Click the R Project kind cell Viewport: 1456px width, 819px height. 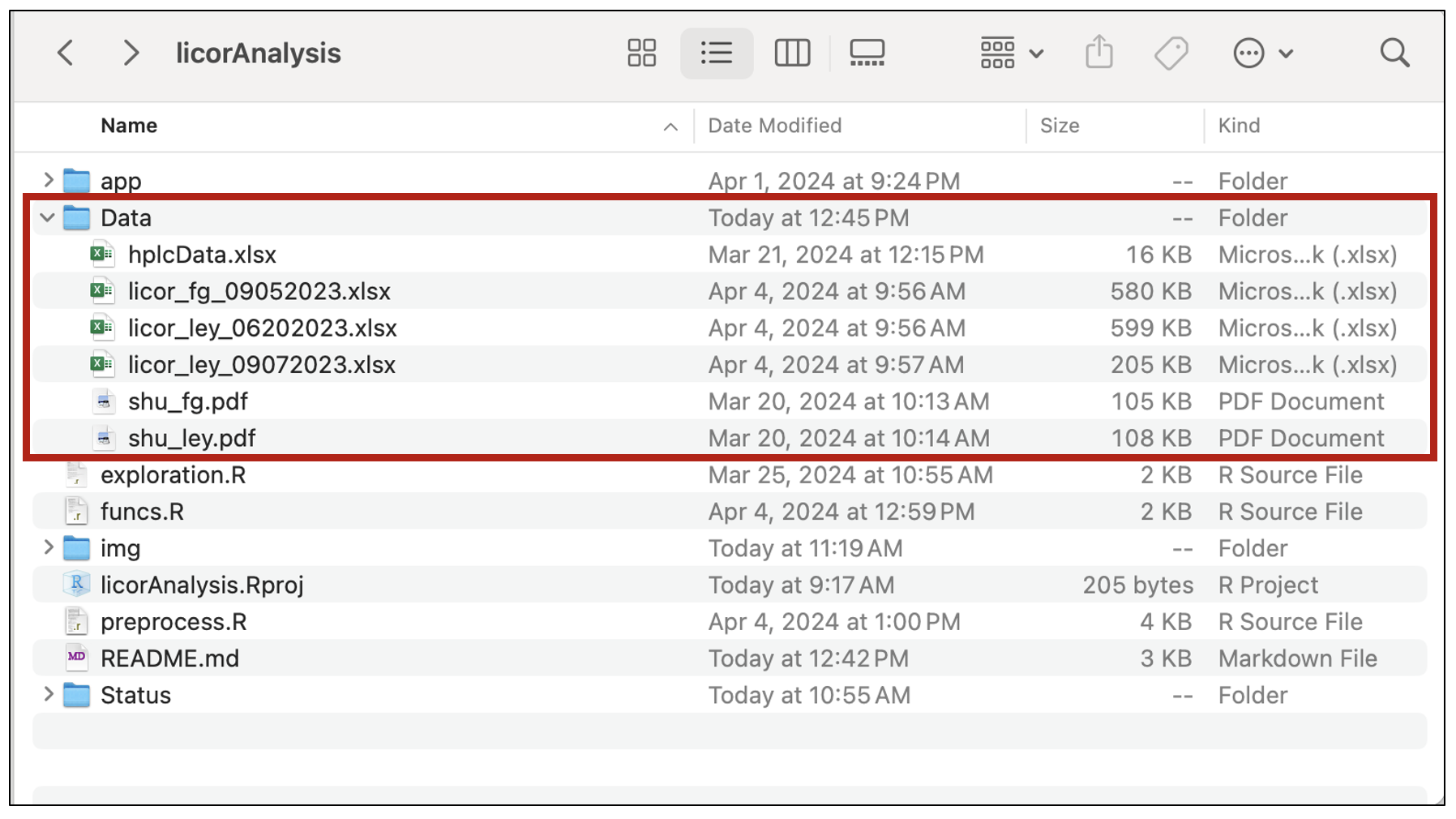1268,585
